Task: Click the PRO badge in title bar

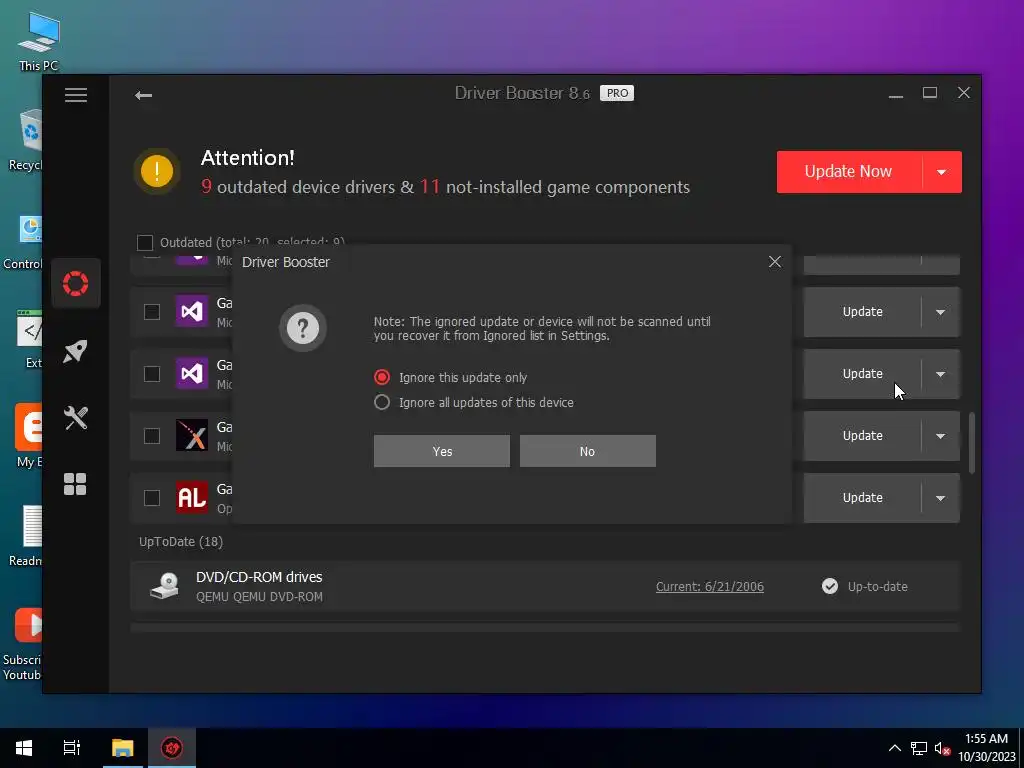Action: pos(617,93)
